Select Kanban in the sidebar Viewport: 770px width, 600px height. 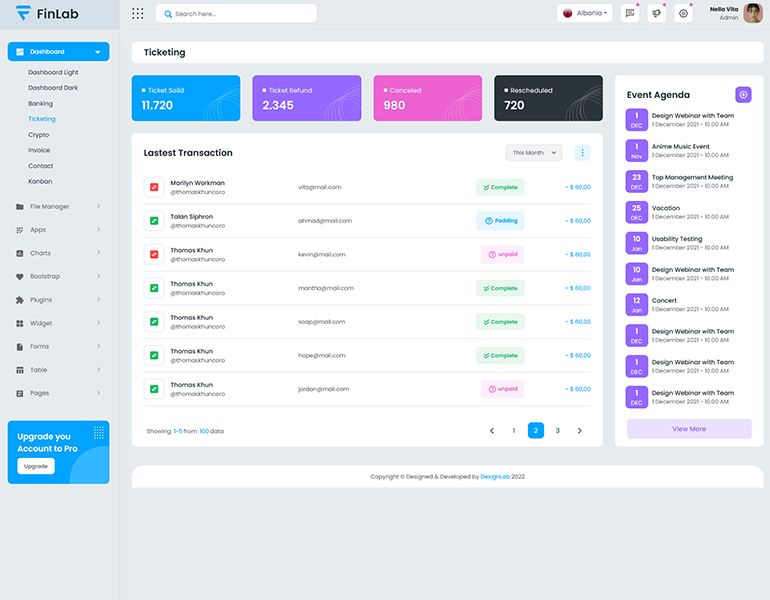40,181
